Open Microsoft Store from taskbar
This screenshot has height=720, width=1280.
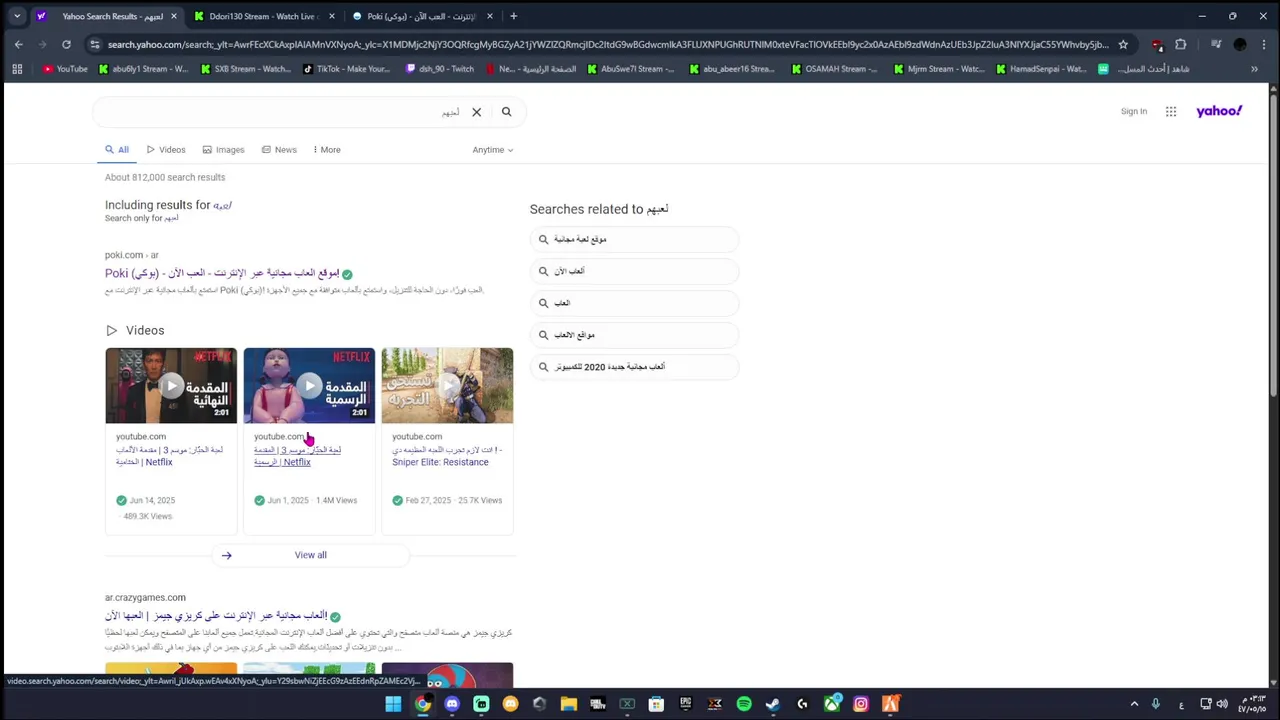(656, 704)
